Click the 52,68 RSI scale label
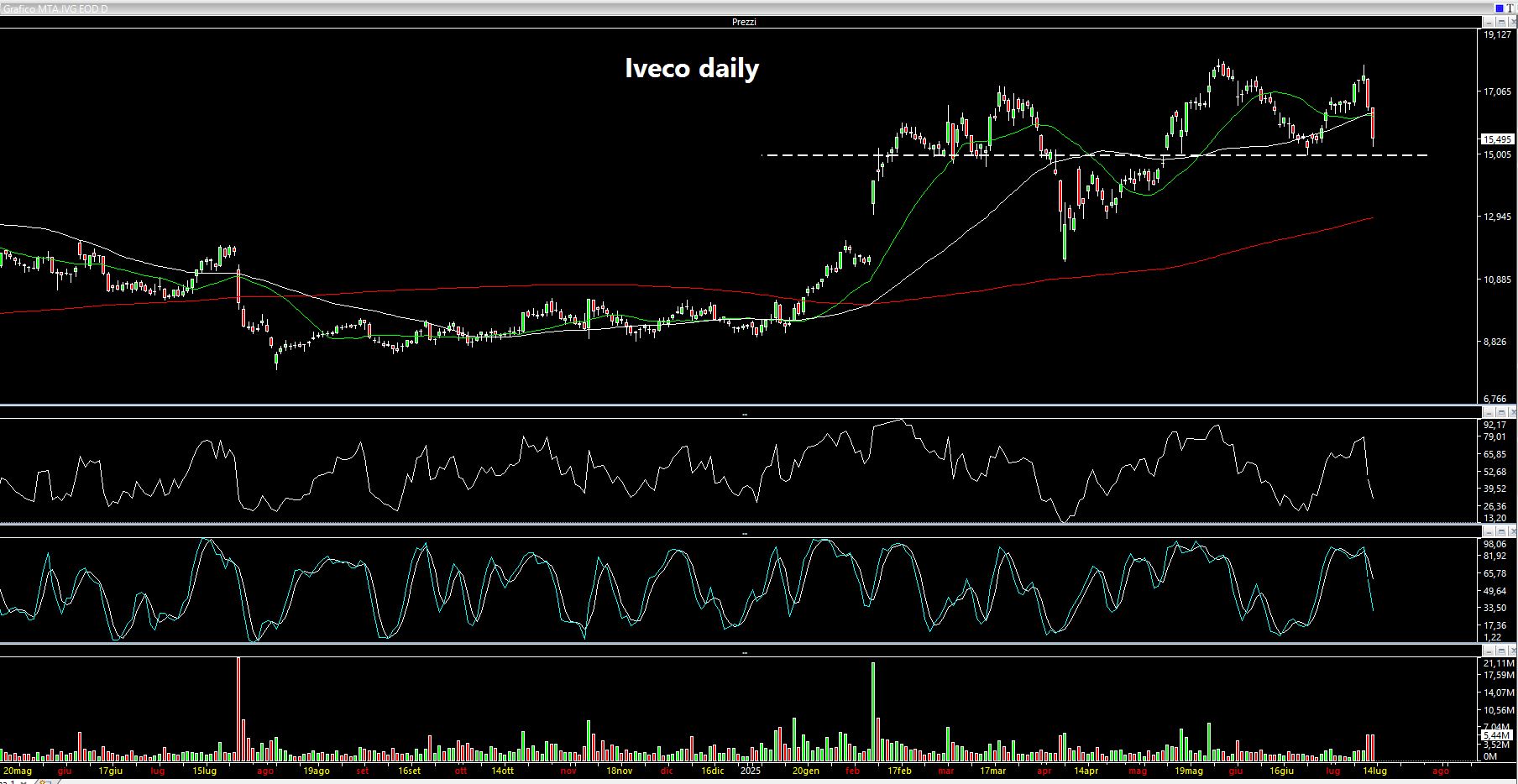This screenshot has height=784, width=1518. 1496,472
